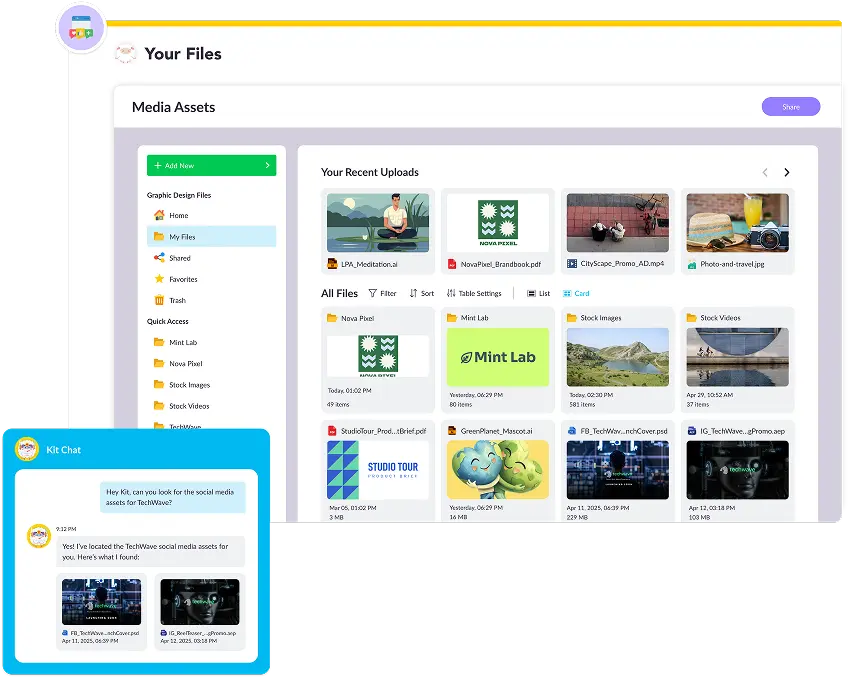This screenshot has height=678, width=851.
Task: Open Table Settings icon
Action: [451, 293]
